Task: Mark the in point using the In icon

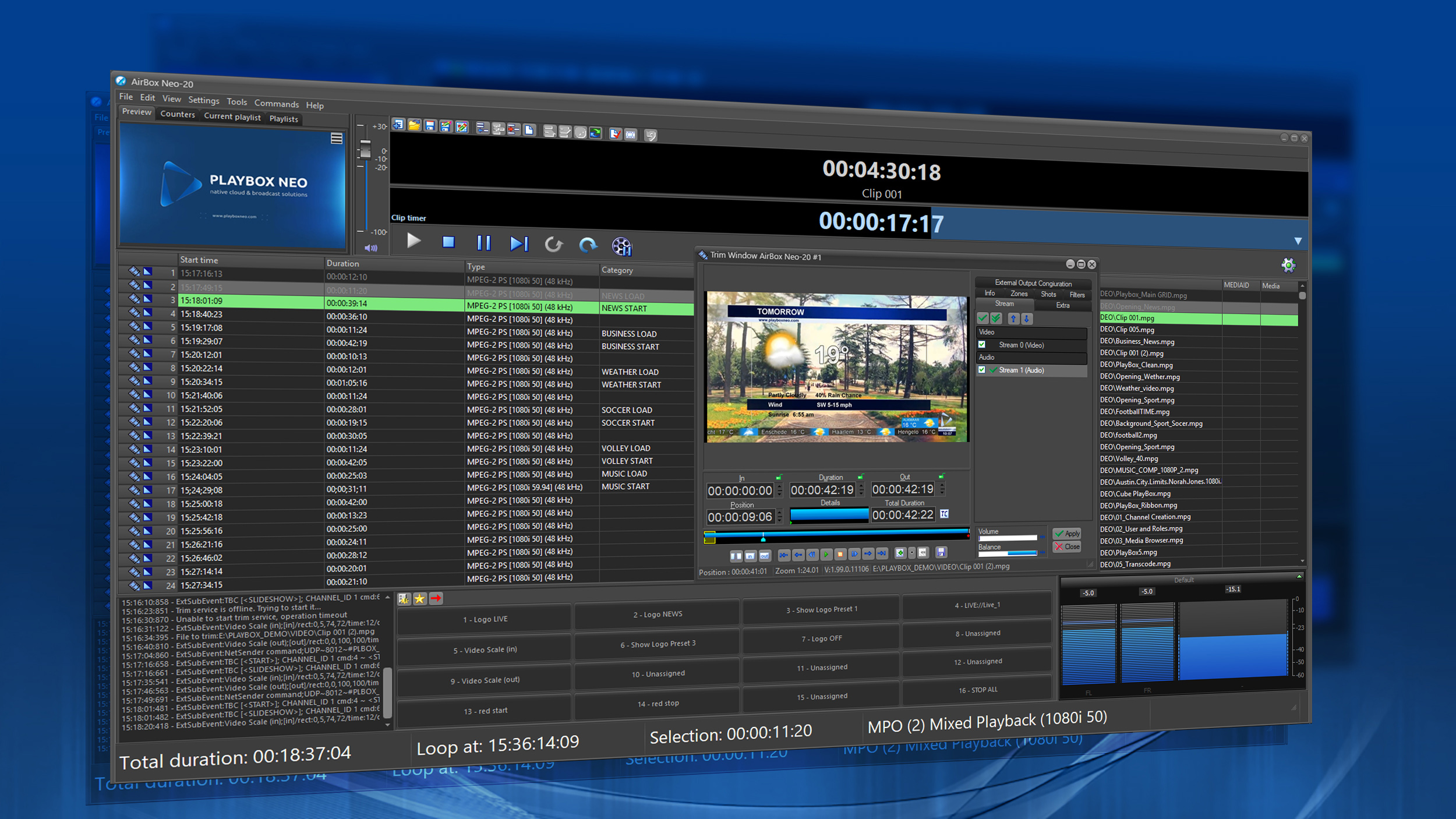Action: tap(750, 556)
